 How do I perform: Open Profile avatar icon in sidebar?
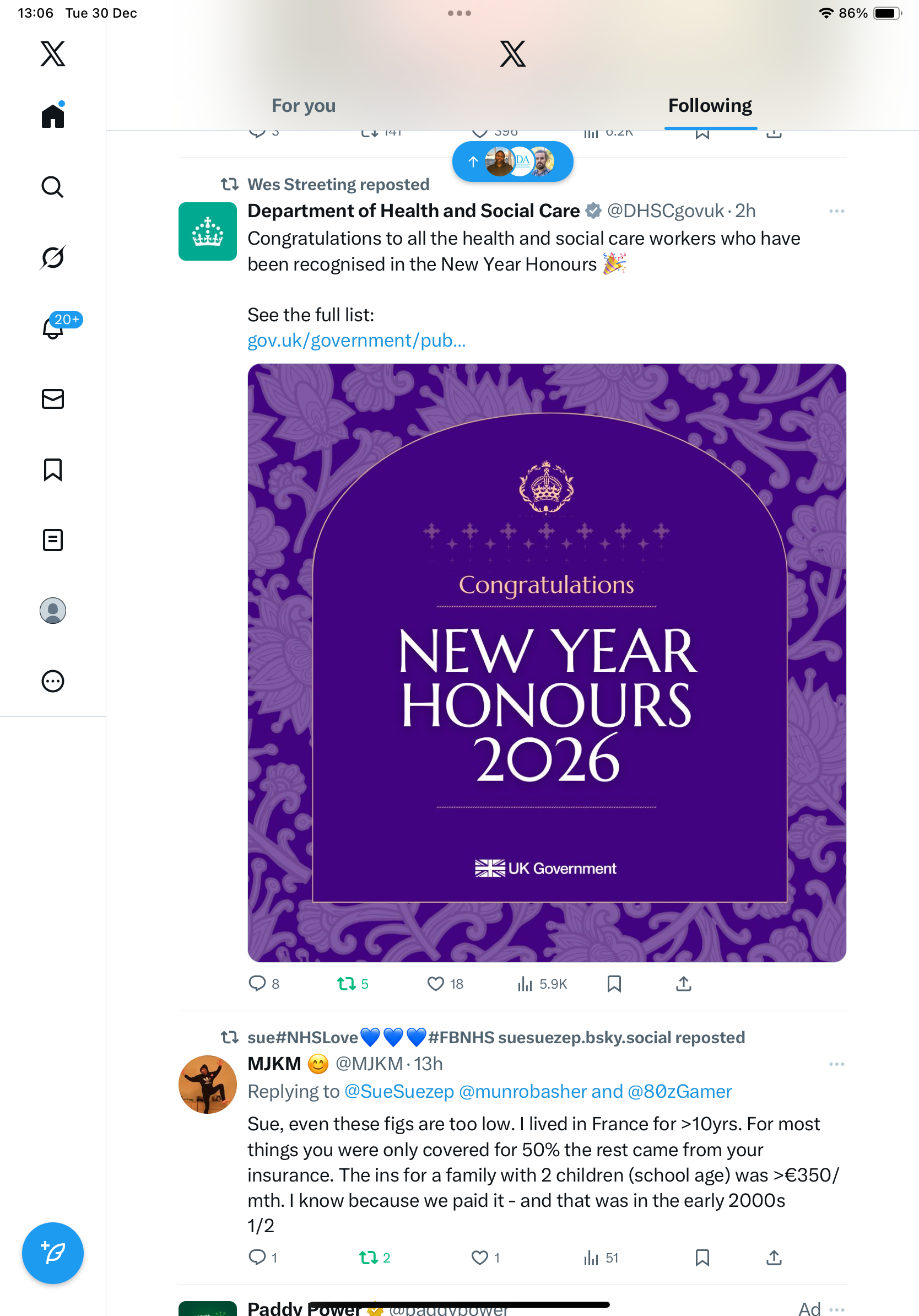(x=53, y=611)
